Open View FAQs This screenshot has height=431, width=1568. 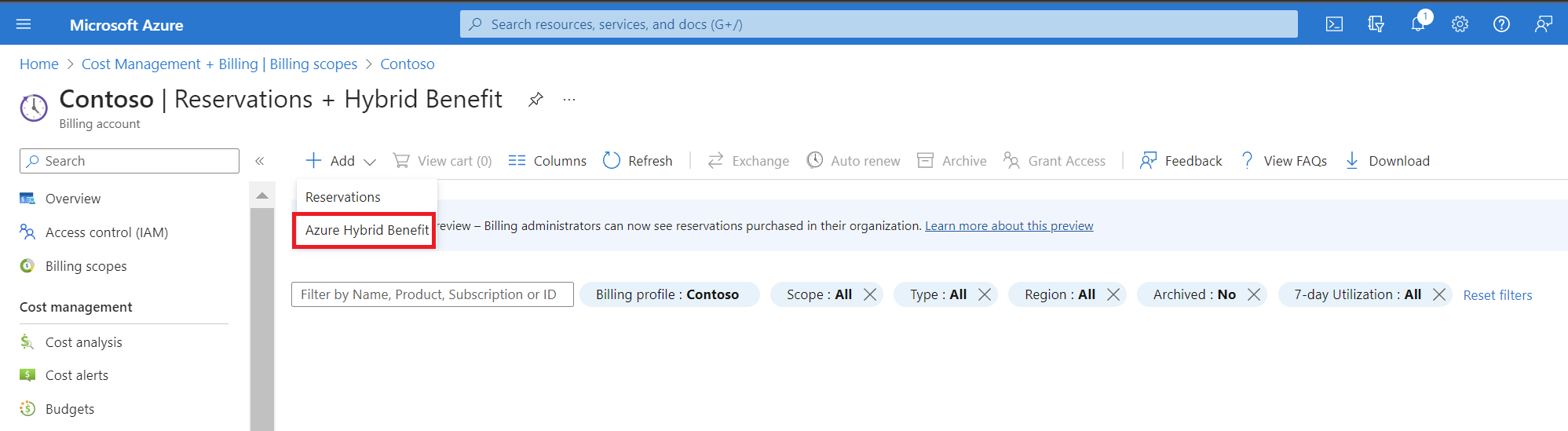[1283, 161]
